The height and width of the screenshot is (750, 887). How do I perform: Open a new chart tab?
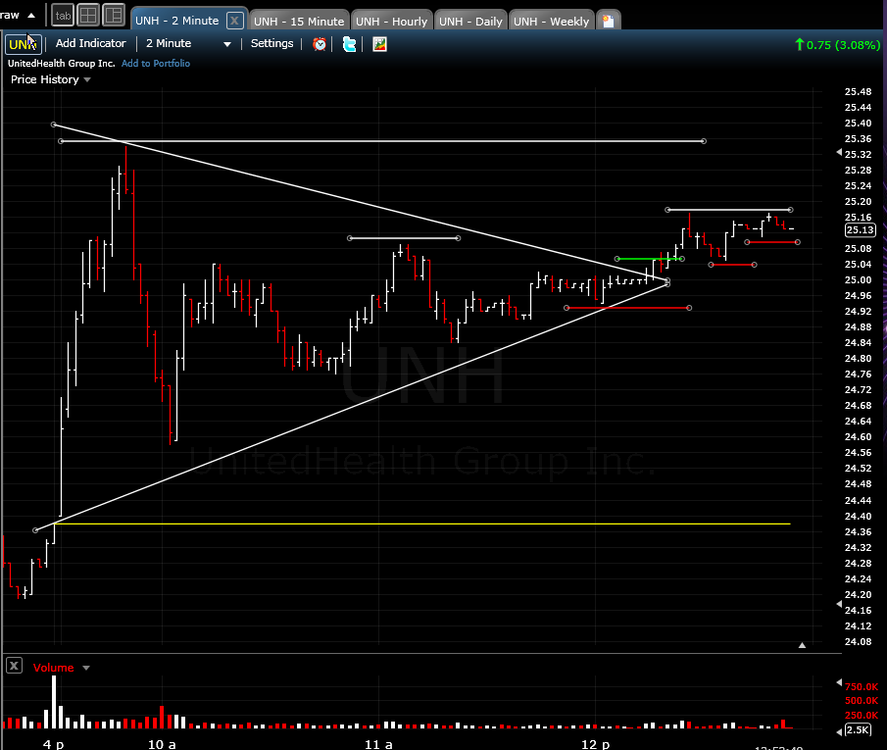pyautogui.click(x=608, y=21)
